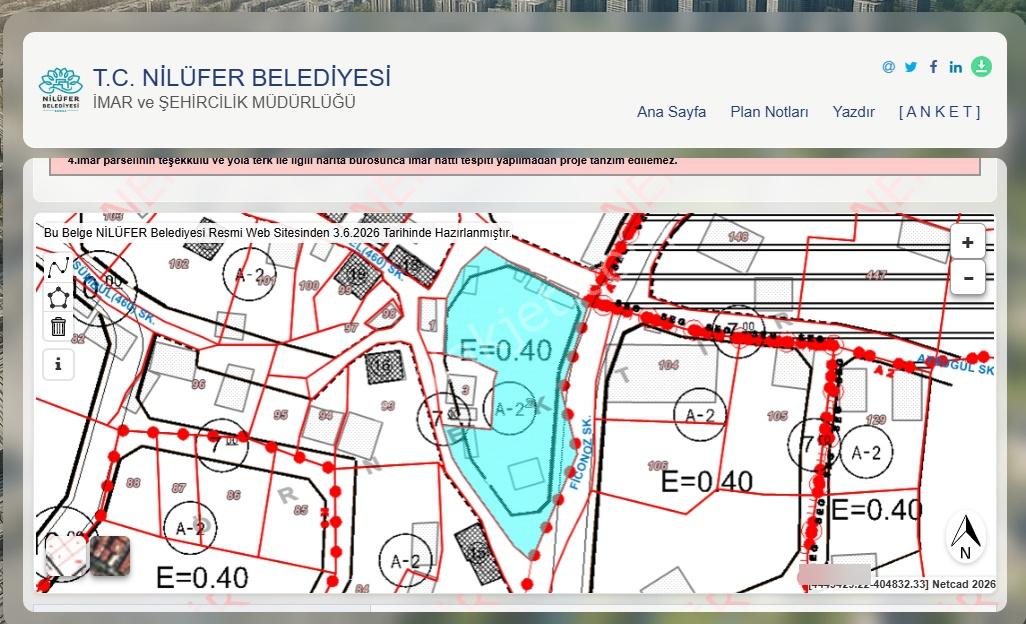Screen dimensions: 1026x624
Task: Zoom out the map with minus button
Action: (967, 278)
